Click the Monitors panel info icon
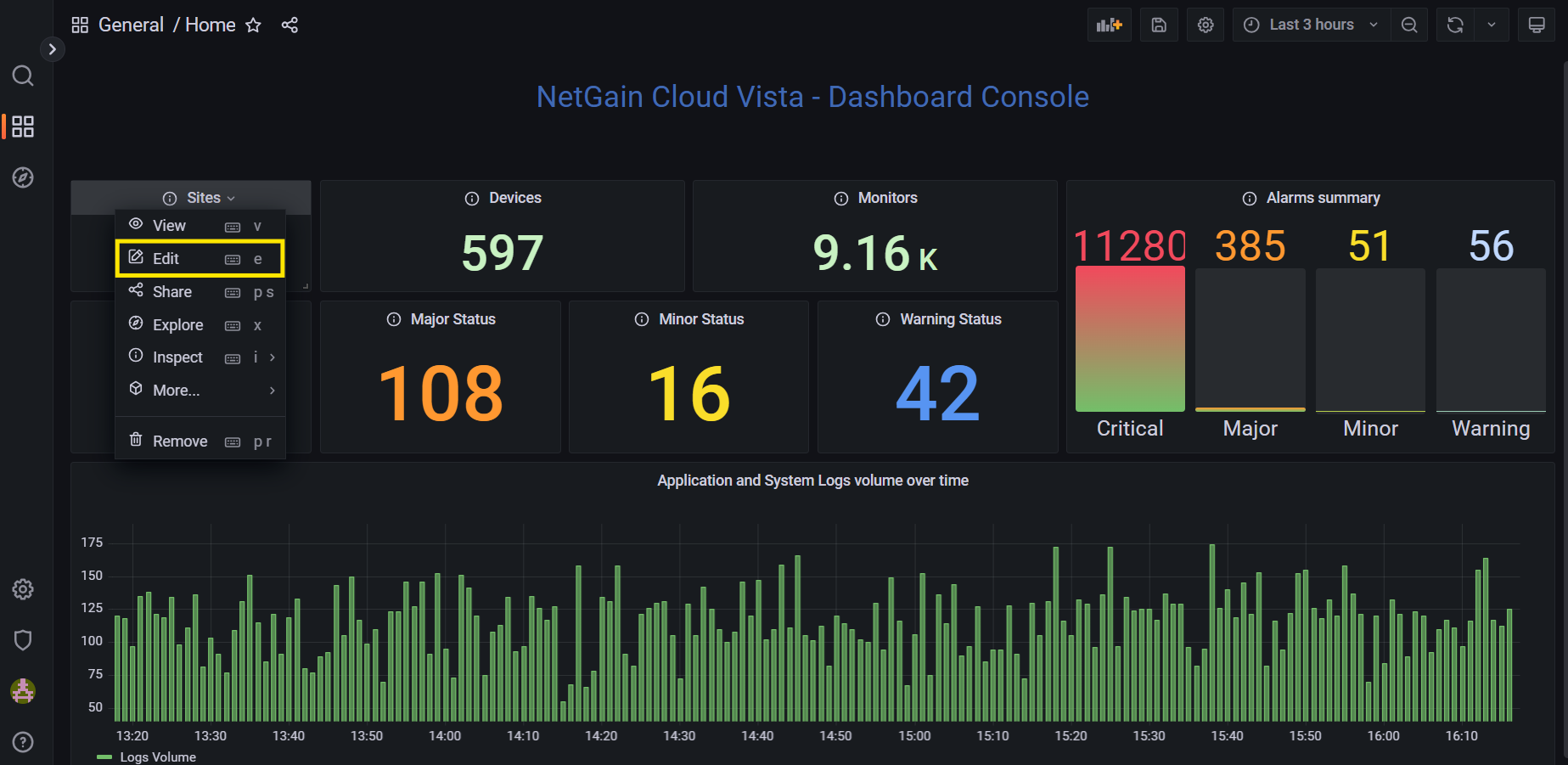The image size is (1568, 765). pos(841,198)
